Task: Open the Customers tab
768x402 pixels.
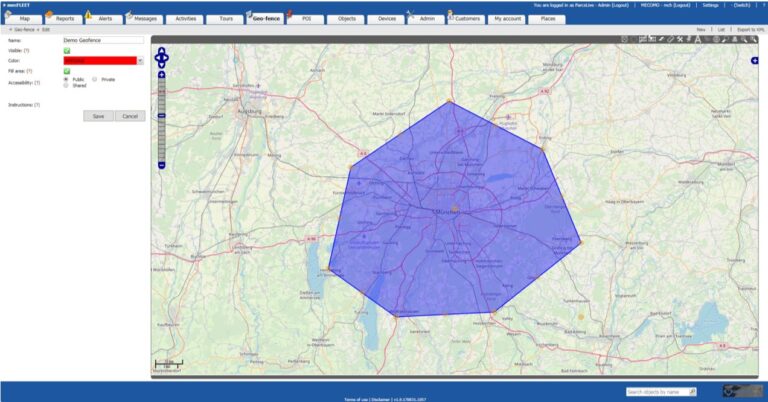Action: [467, 19]
